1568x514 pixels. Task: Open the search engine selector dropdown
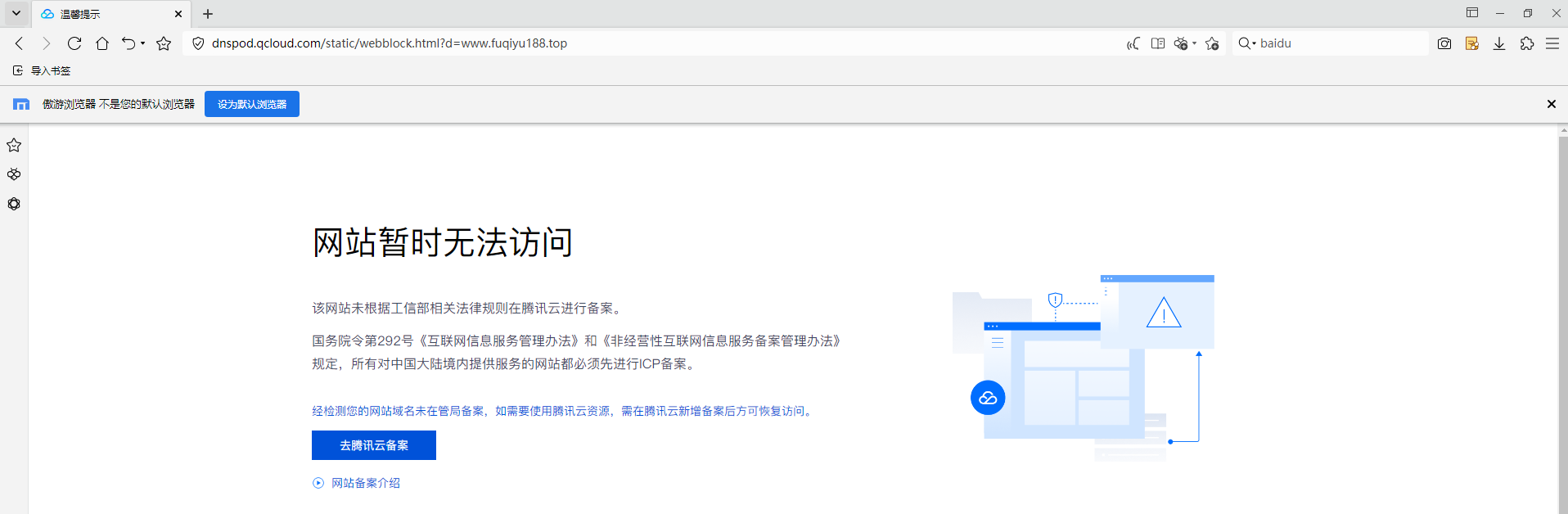pos(1247,43)
